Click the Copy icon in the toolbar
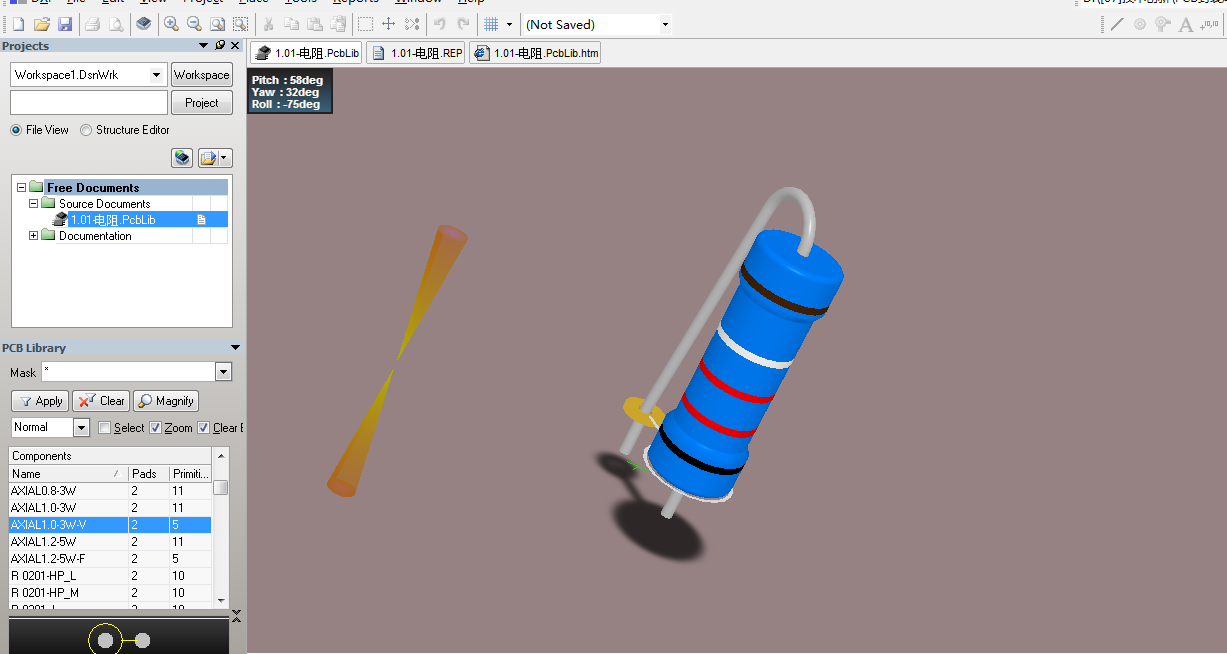This screenshot has width=1227, height=654. pos(291,24)
